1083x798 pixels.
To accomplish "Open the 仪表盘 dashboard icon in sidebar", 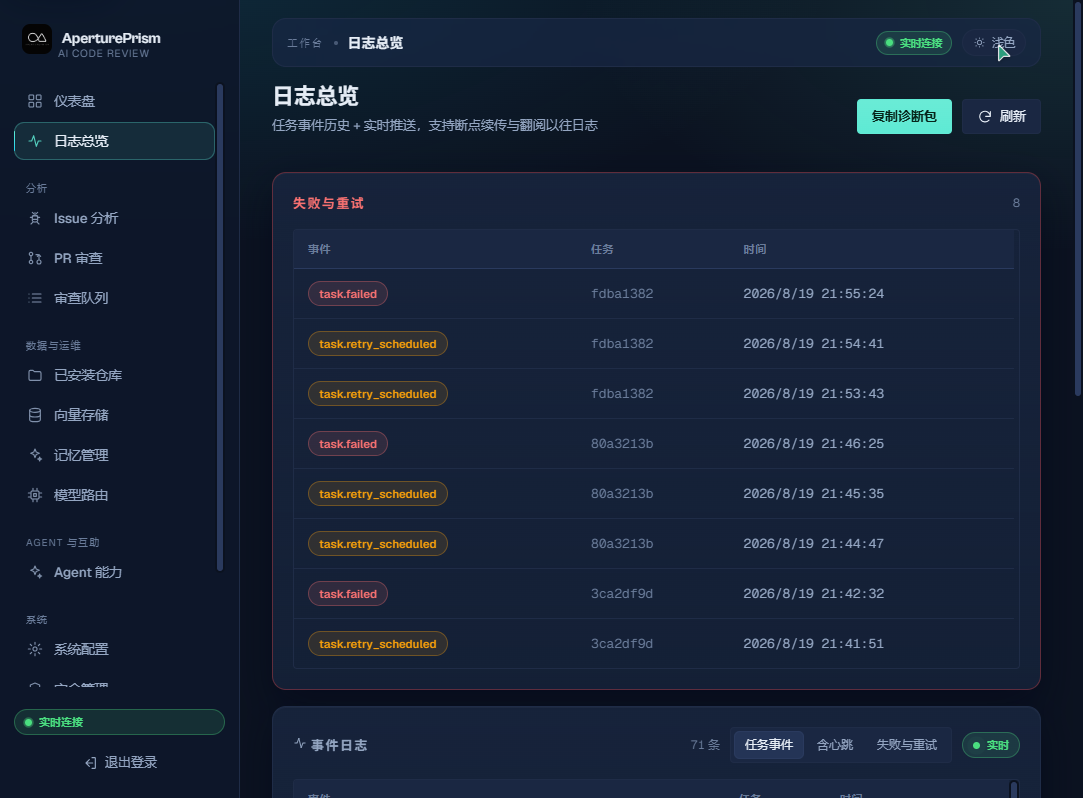I will pyautogui.click(x=35, y=102).
